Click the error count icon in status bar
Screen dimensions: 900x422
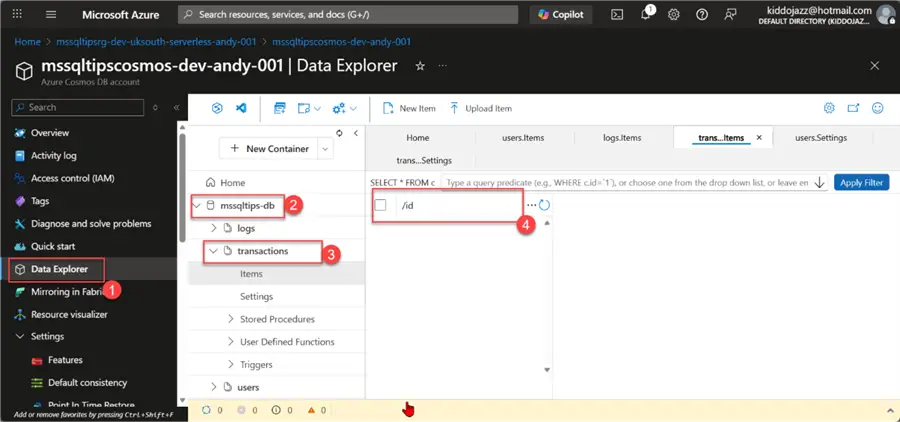[242, 411]
